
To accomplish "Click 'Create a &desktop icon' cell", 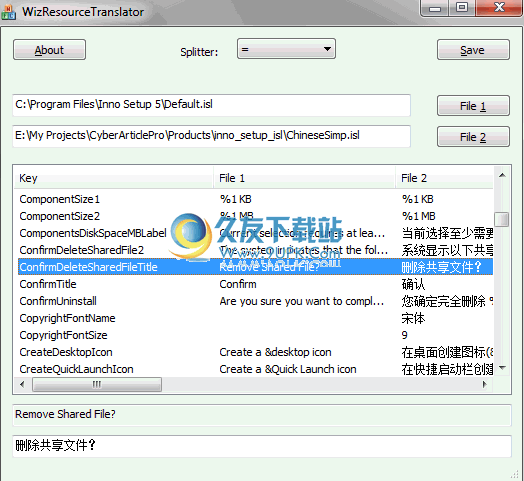I will (275, 352).
